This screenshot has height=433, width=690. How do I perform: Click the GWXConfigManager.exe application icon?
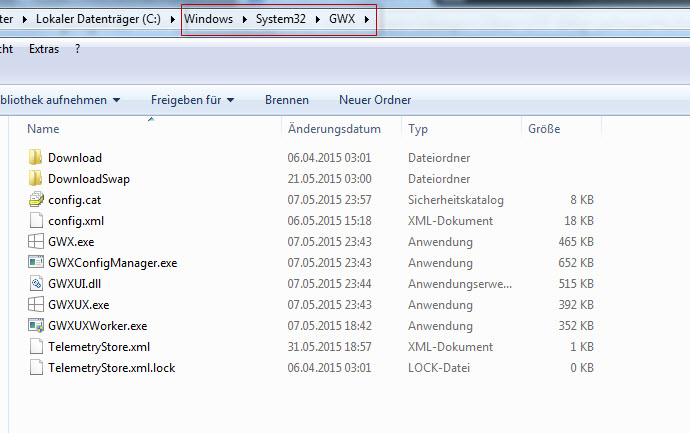click(x=36, y=262)
